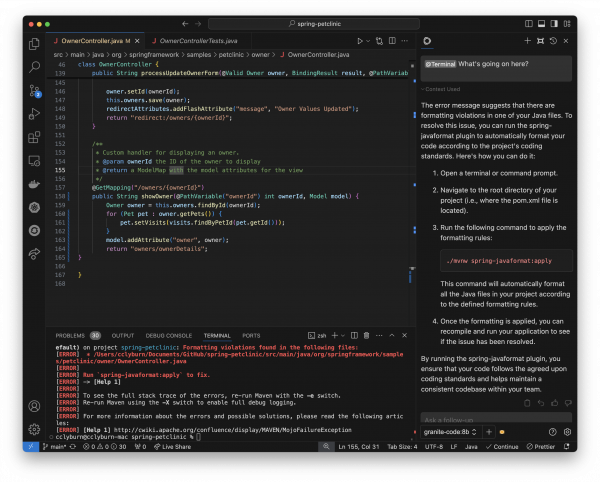Toggle the secondary side bar layout button
This screenshot has height=482, width=600.
point(553,21)
